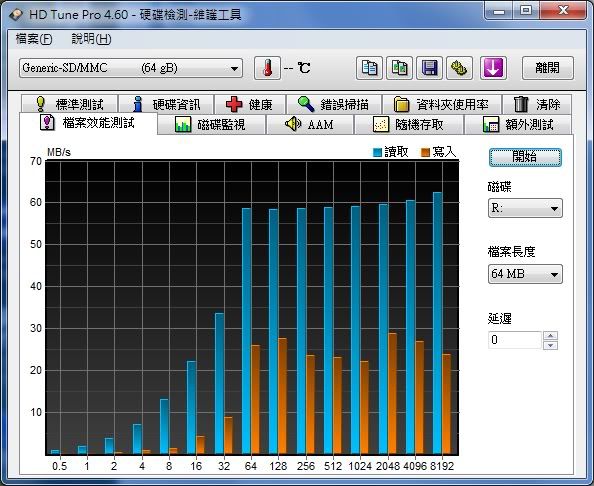Open the 健康 health tab
The image size is (594, 486).
click(250, 104)
